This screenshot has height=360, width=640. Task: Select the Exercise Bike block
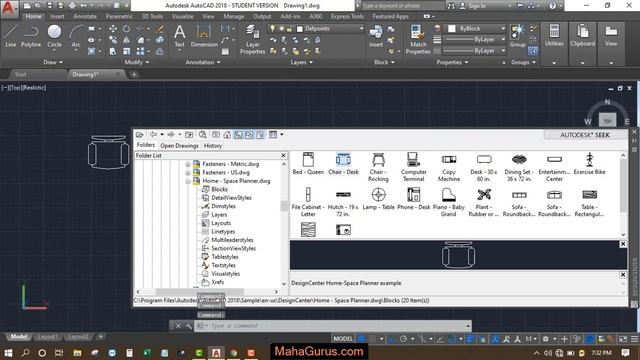coord(589,164)
